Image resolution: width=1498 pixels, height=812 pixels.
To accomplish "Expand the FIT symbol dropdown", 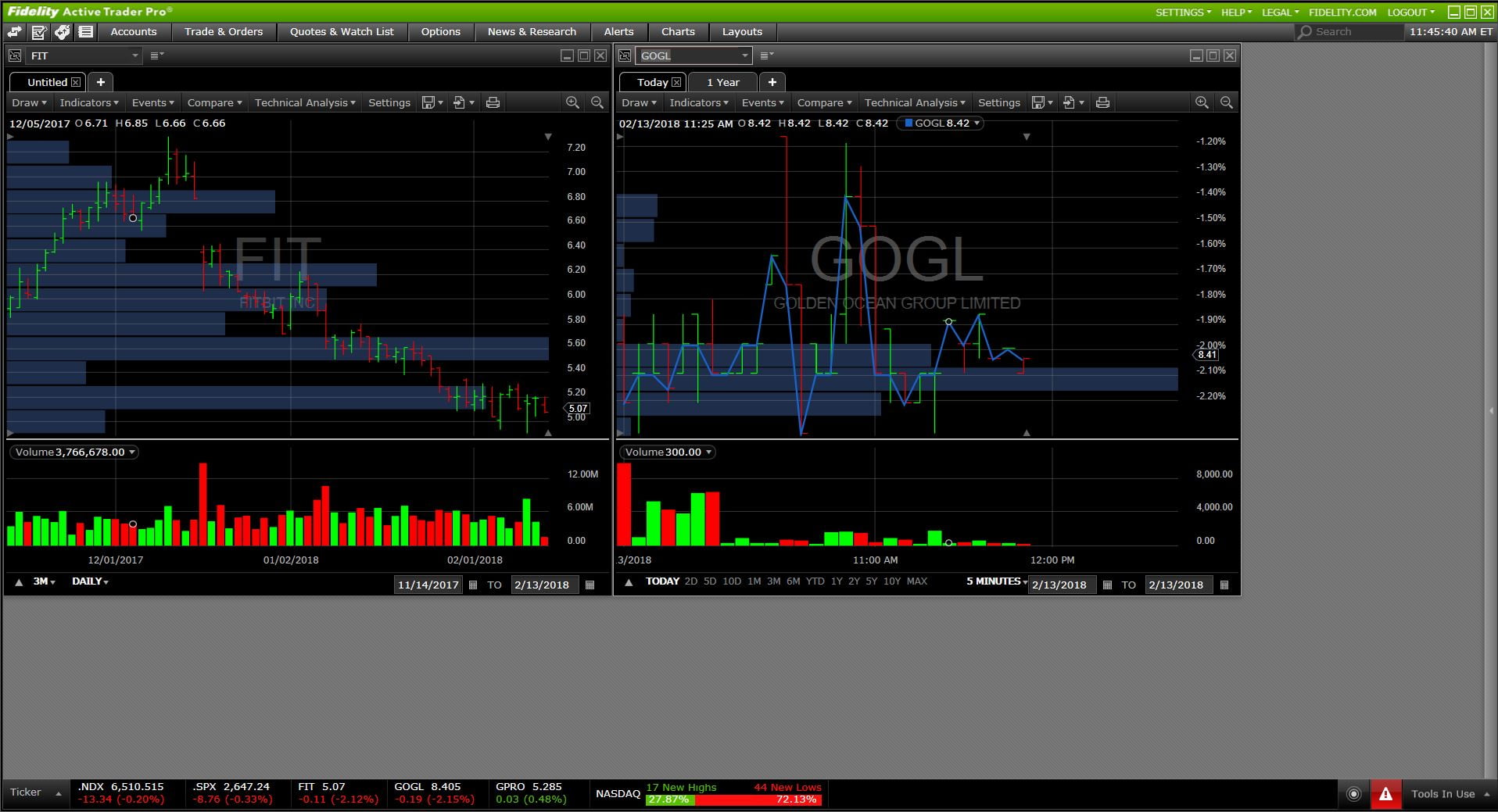I will click(x=135, y=55).
